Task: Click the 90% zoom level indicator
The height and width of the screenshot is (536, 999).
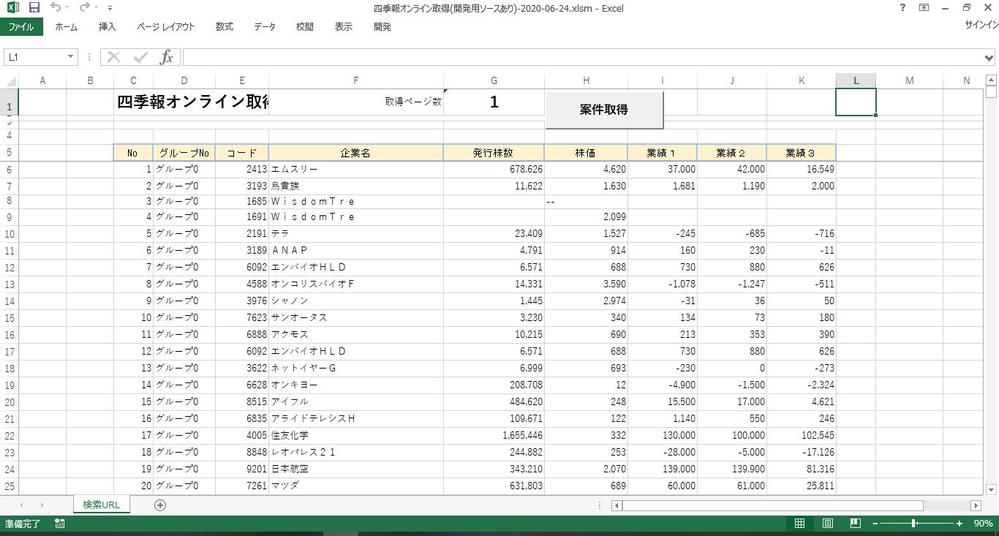Action: click(x=983, y=523)
